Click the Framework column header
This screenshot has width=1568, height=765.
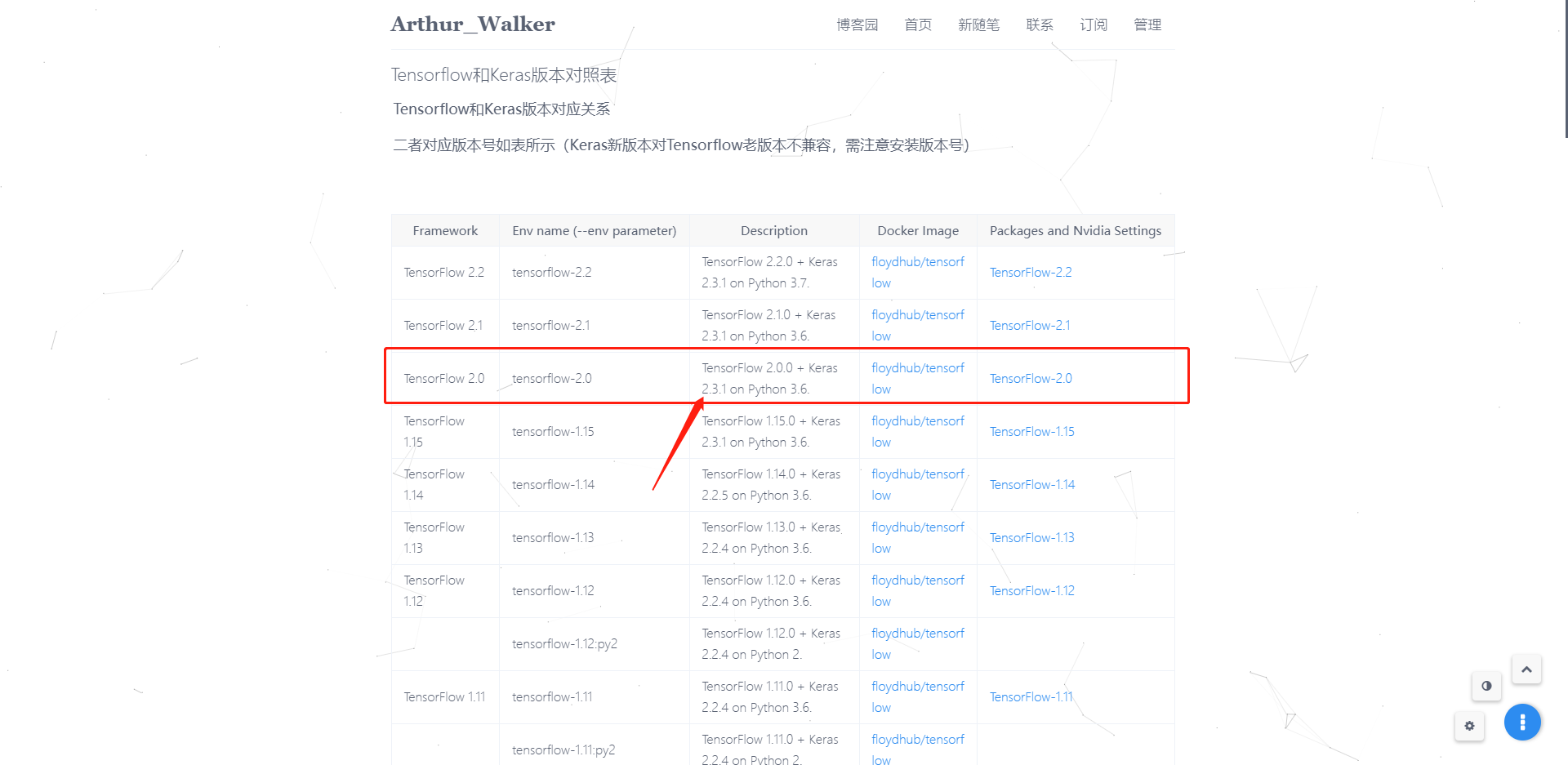pos(445,231)
